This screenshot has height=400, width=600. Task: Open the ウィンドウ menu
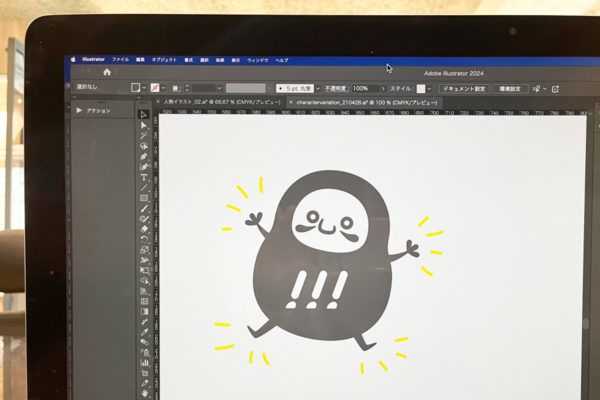click(258, 60)
